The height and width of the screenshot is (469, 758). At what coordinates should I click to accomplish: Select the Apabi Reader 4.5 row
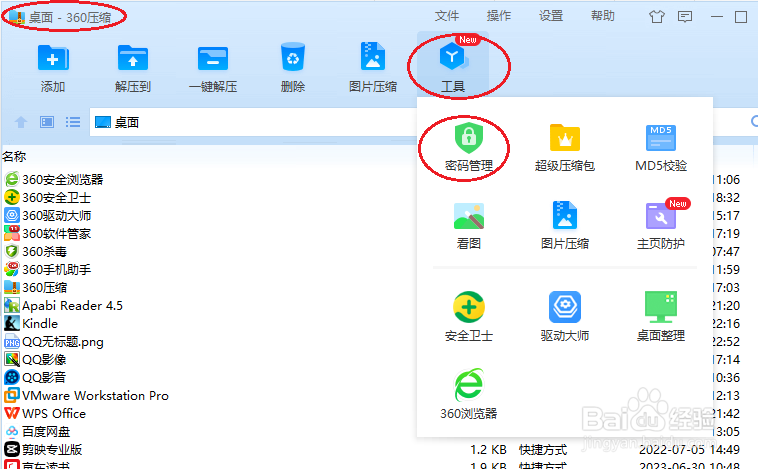coord(63,306)
